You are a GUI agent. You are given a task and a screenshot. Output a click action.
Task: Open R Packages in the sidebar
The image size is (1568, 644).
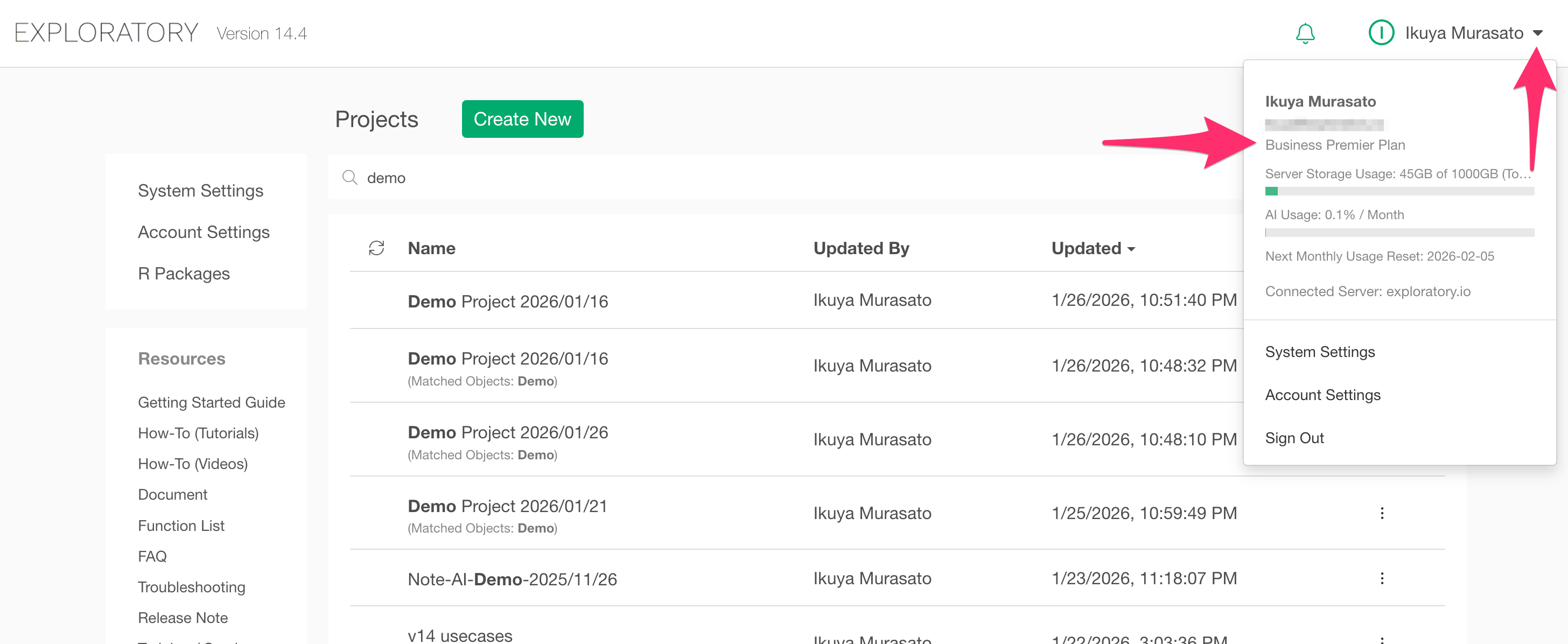point(183,274)
